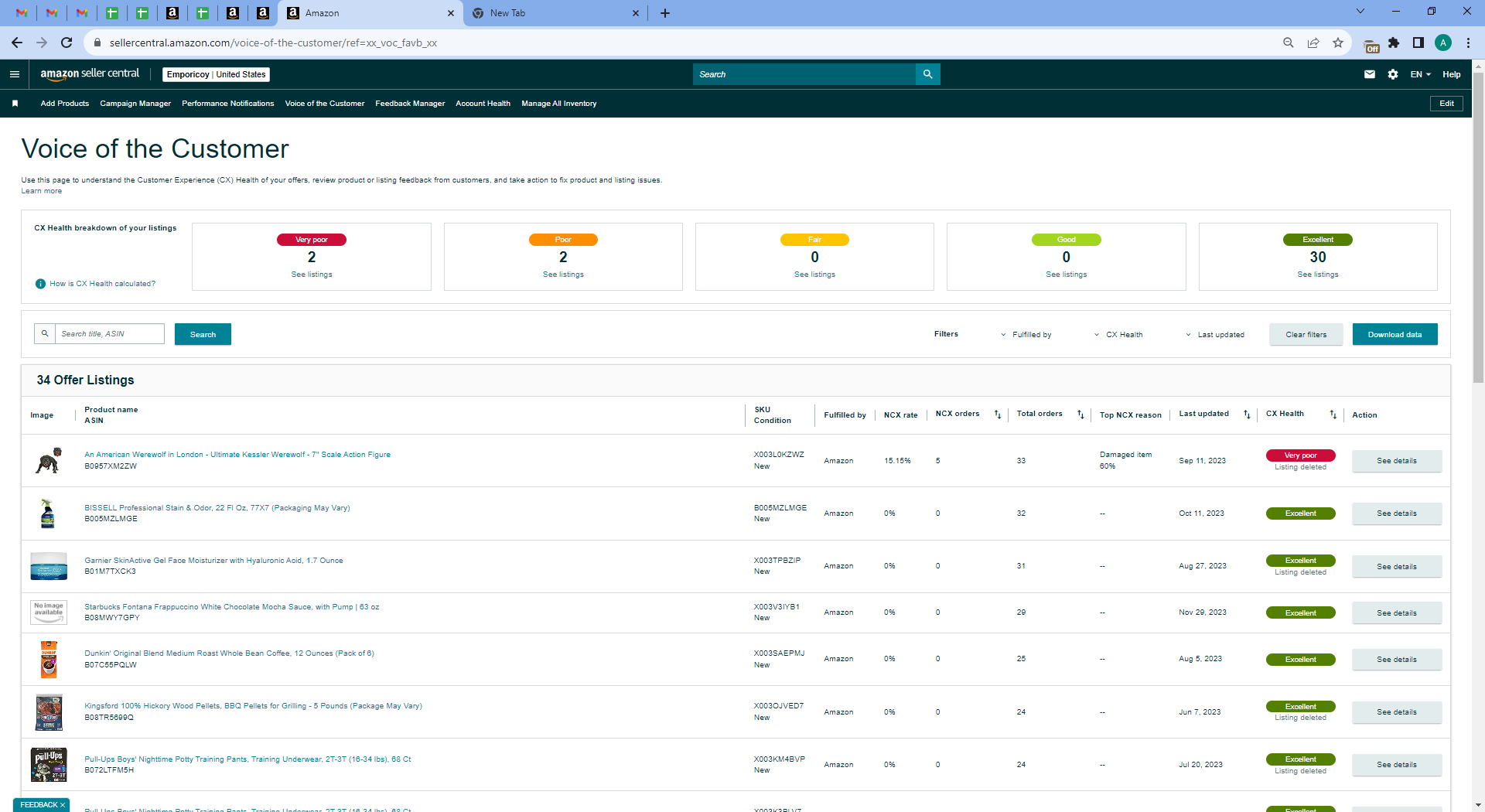1485x812 pixels.
Task: Sort listings by CX Health column
Action: tap(1333, 415)
